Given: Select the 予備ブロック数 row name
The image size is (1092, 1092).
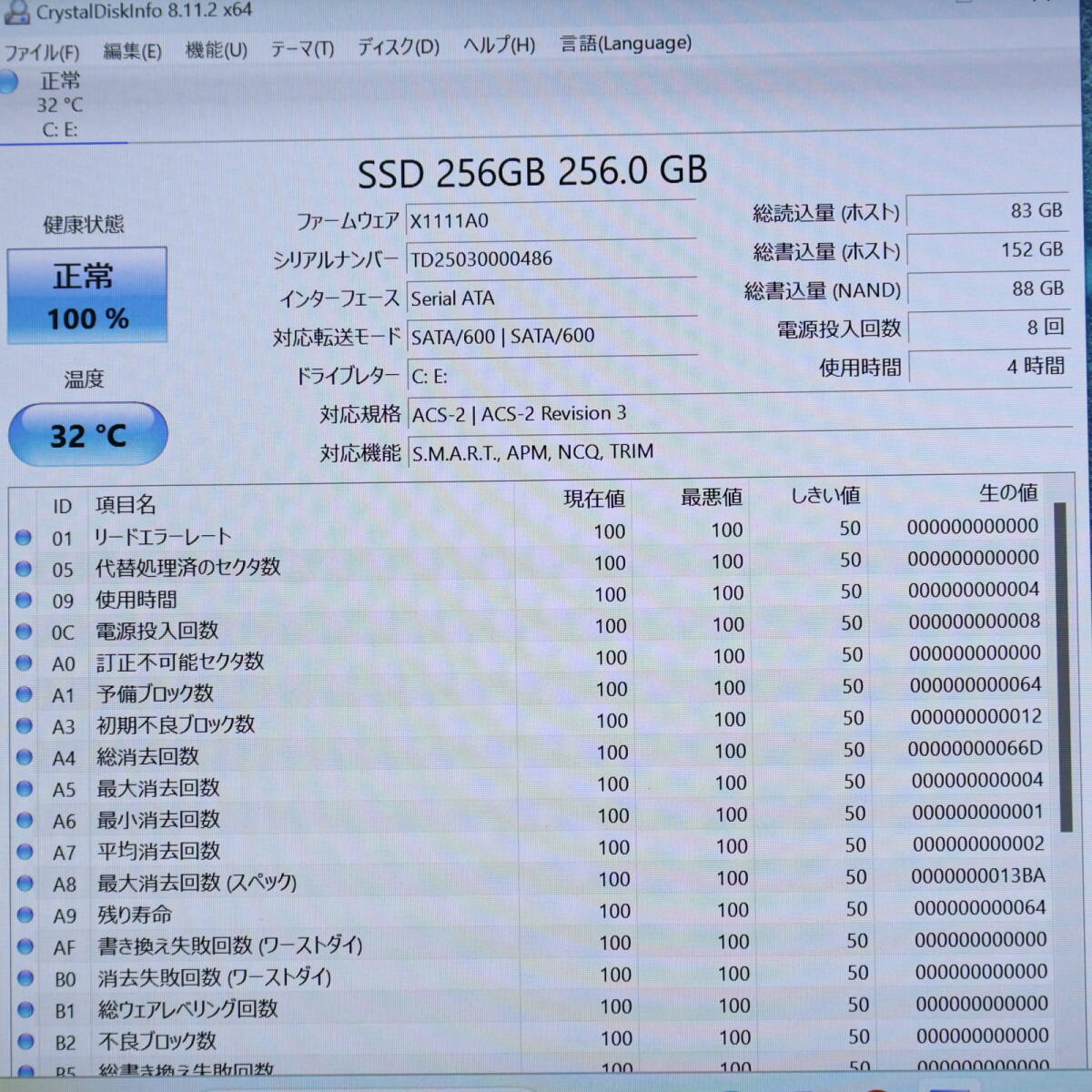Looking at the screenshot, I should 155,693.
